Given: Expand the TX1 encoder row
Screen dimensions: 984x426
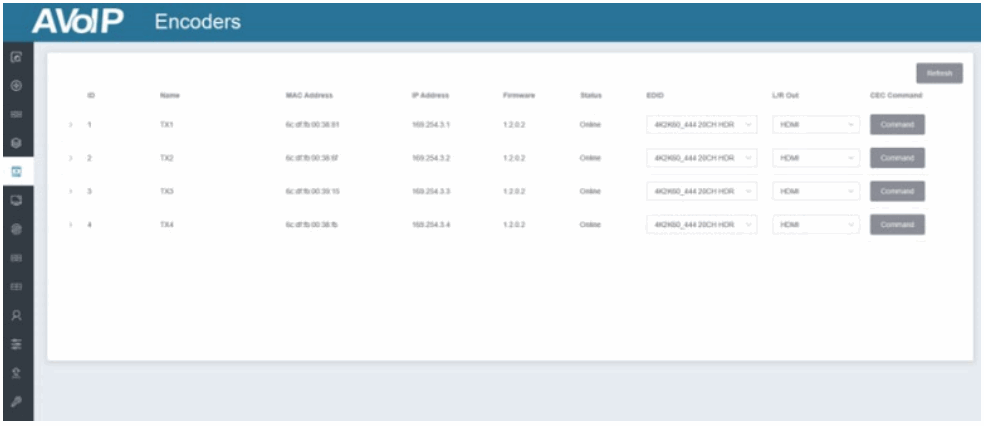Looking at the screenshot, I should 70,125.
